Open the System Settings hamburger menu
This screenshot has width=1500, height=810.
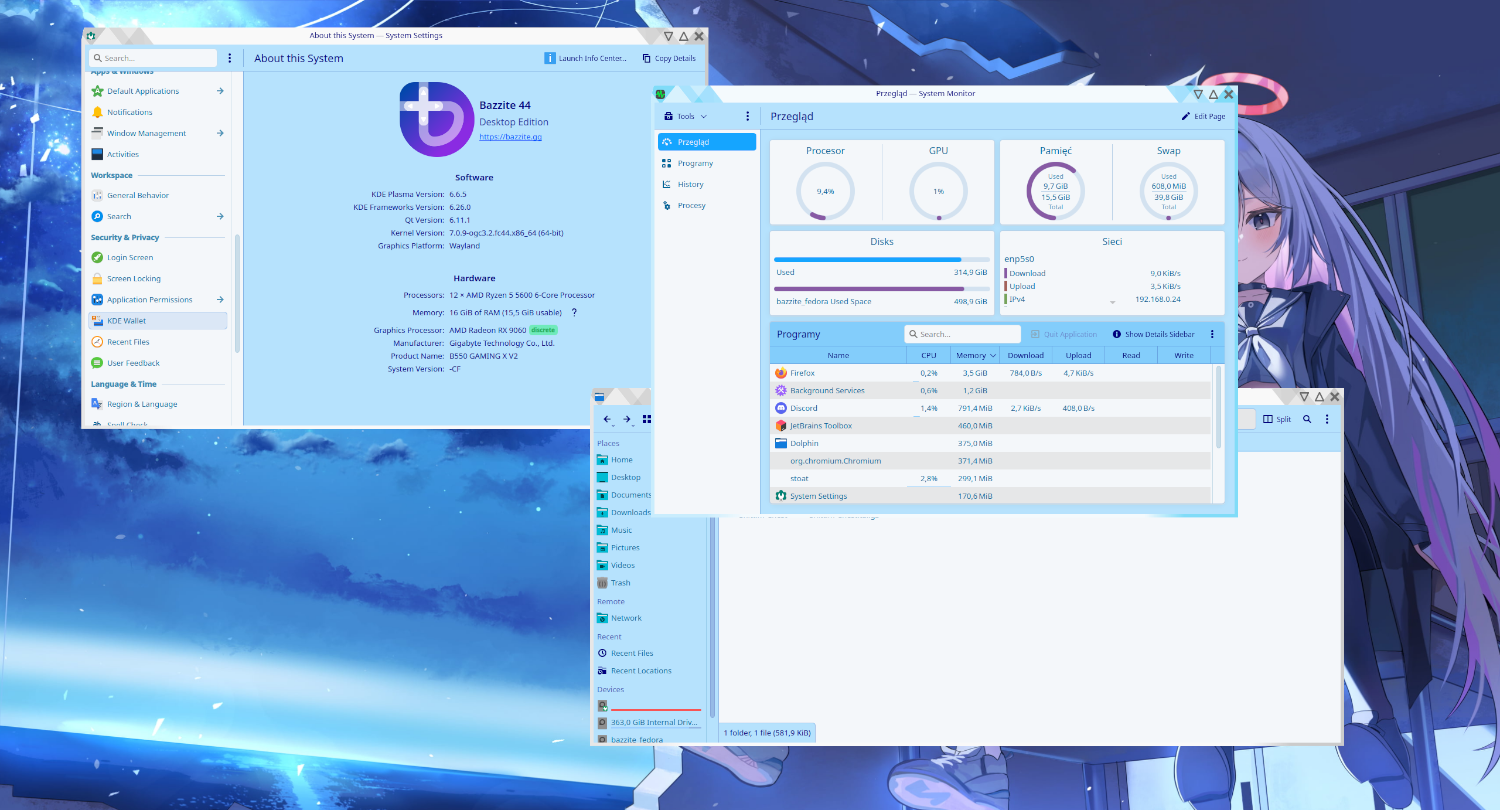point(230,58)
